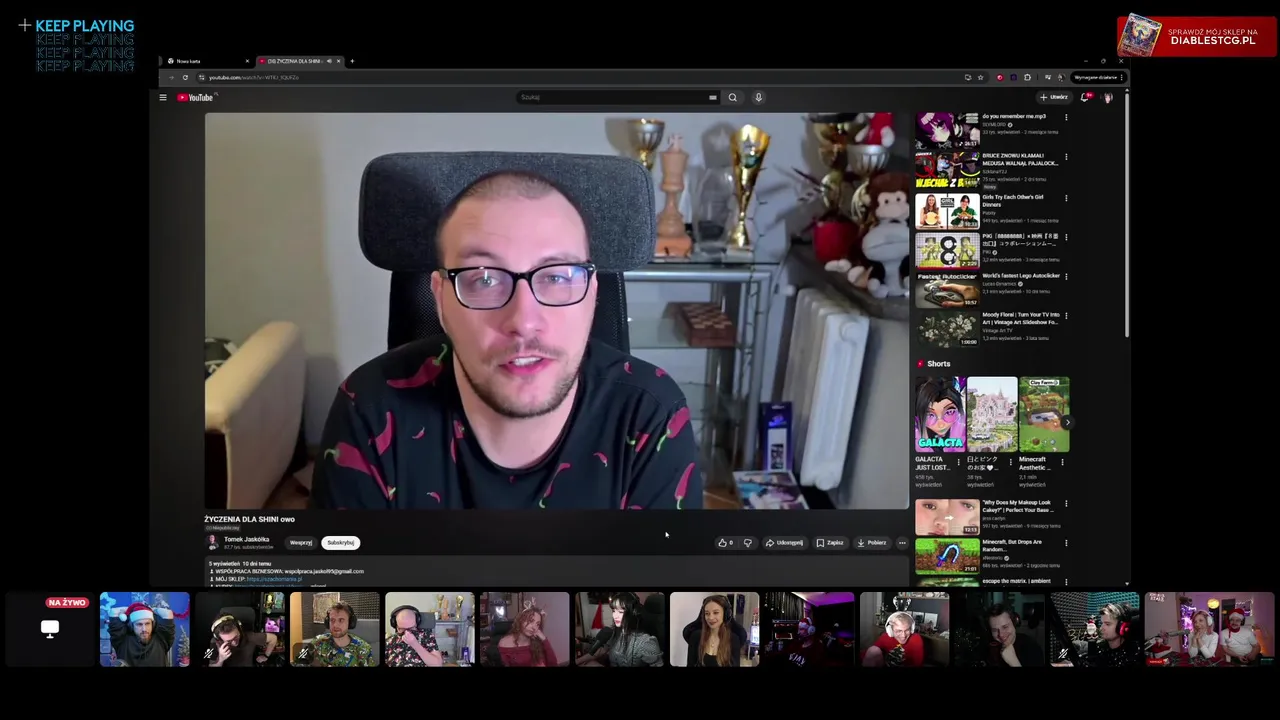Click the Subskrybuj button
The image size is (1280, 720).
tap(341, 543)
